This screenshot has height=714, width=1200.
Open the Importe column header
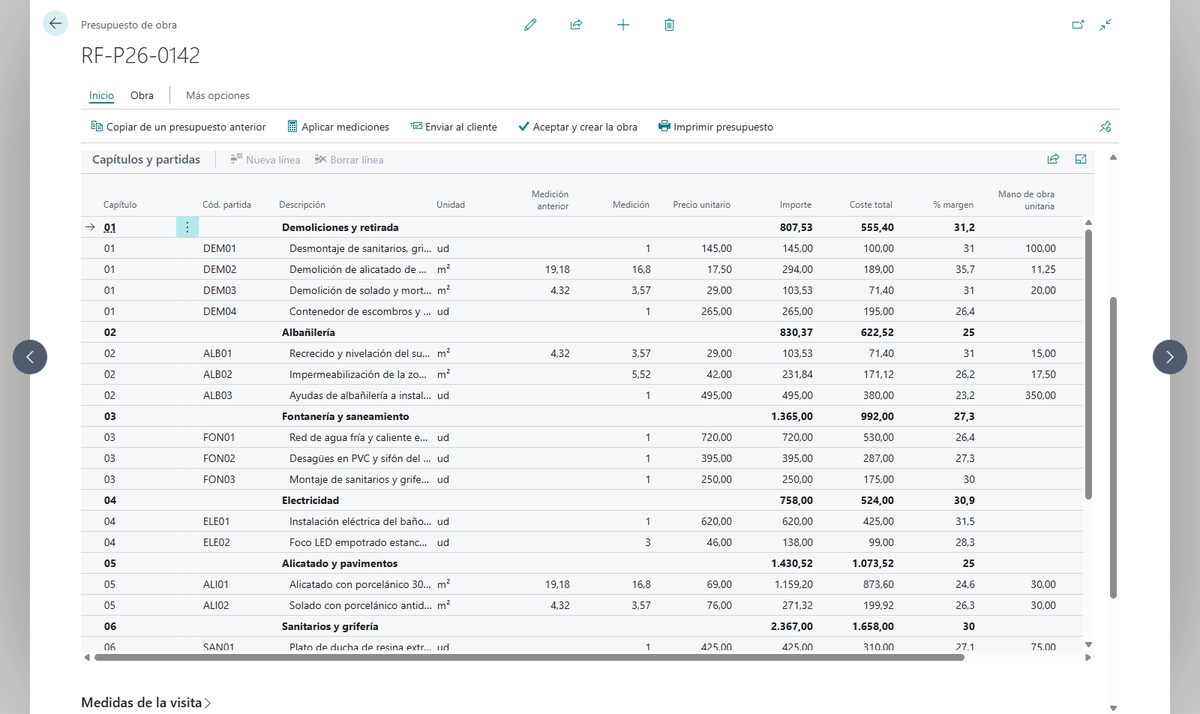(796, 205)
